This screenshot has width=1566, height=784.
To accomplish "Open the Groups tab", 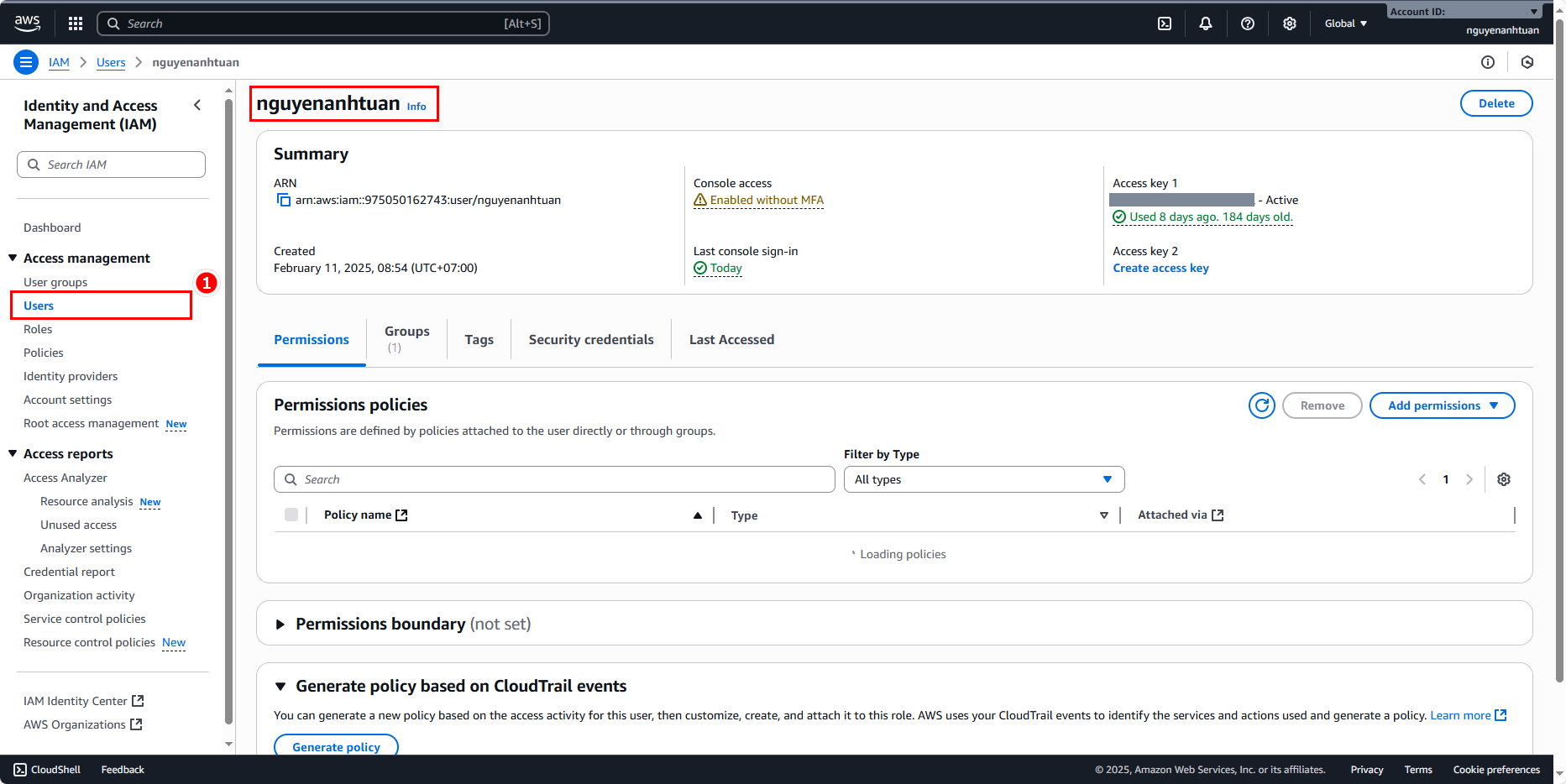I will 406,338.
